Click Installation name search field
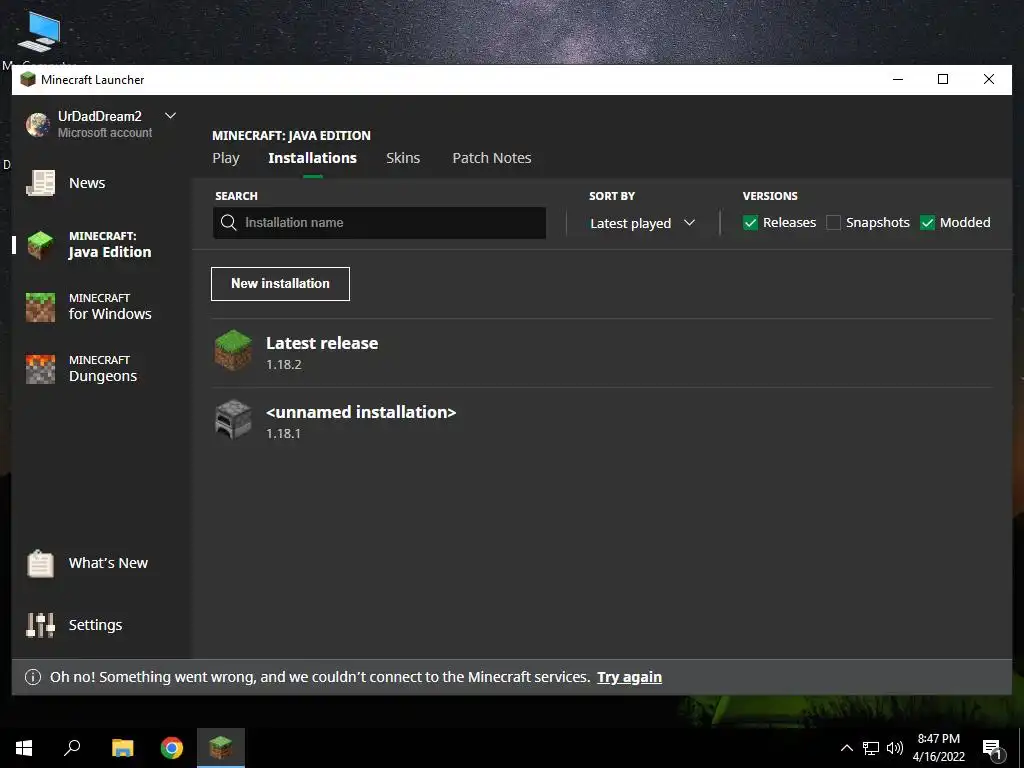The width and height of the screenshot is (1024, 768). click(379, 223)
